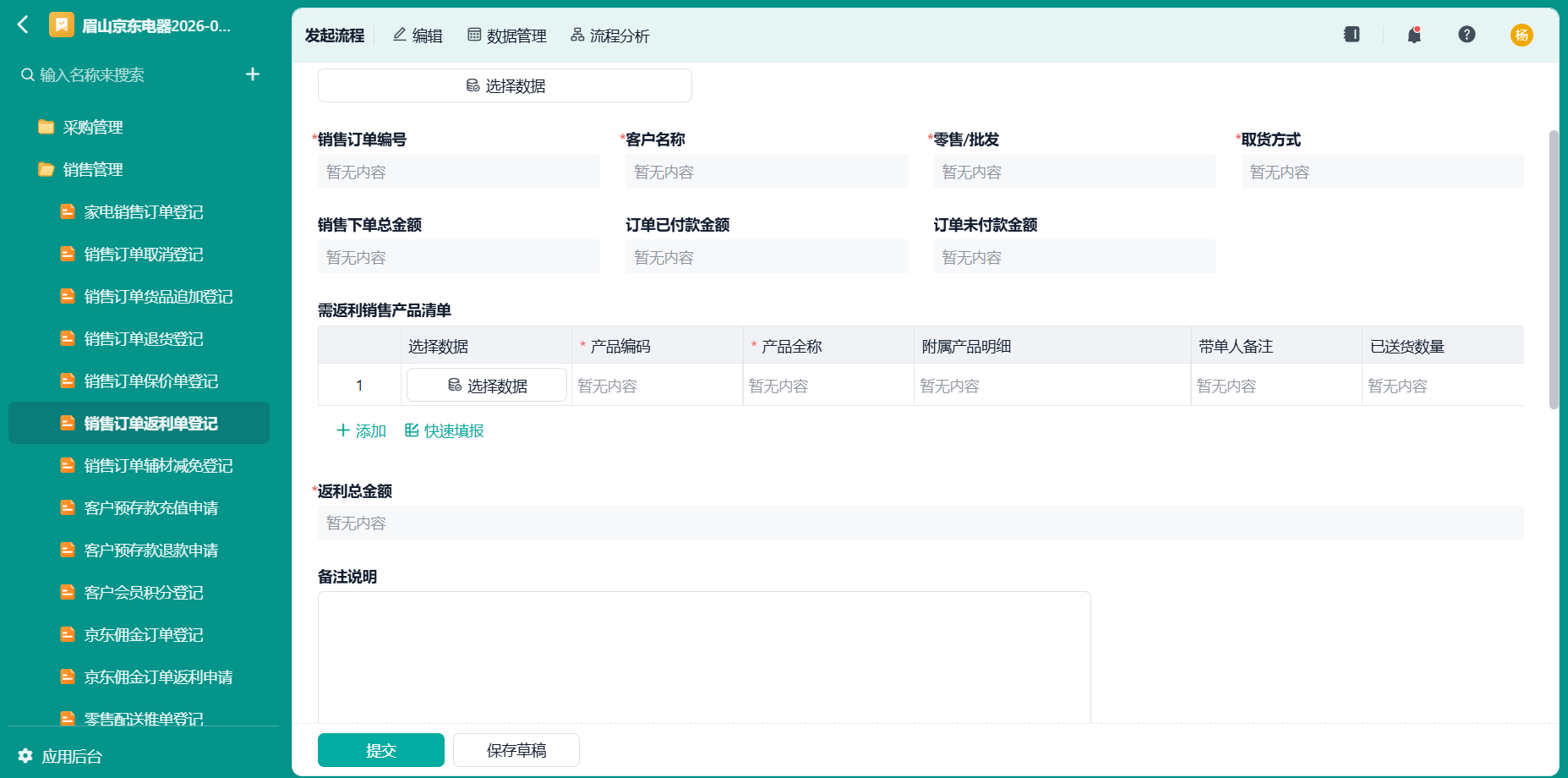Open 应用后台 settings
This screenshot has width=1568, height=778.
click(60, 756)
